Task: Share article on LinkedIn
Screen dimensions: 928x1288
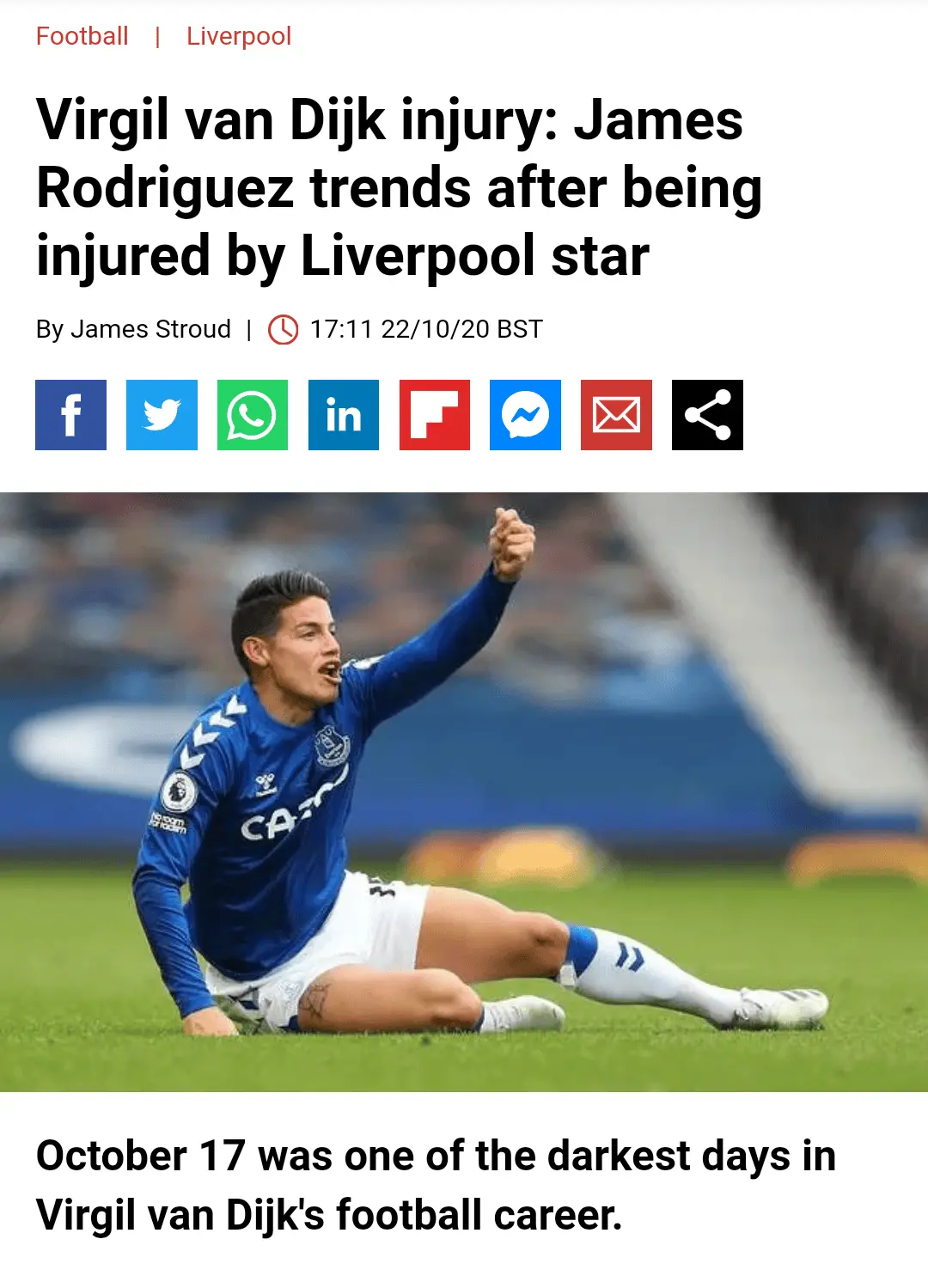Action: click(344, 415)
